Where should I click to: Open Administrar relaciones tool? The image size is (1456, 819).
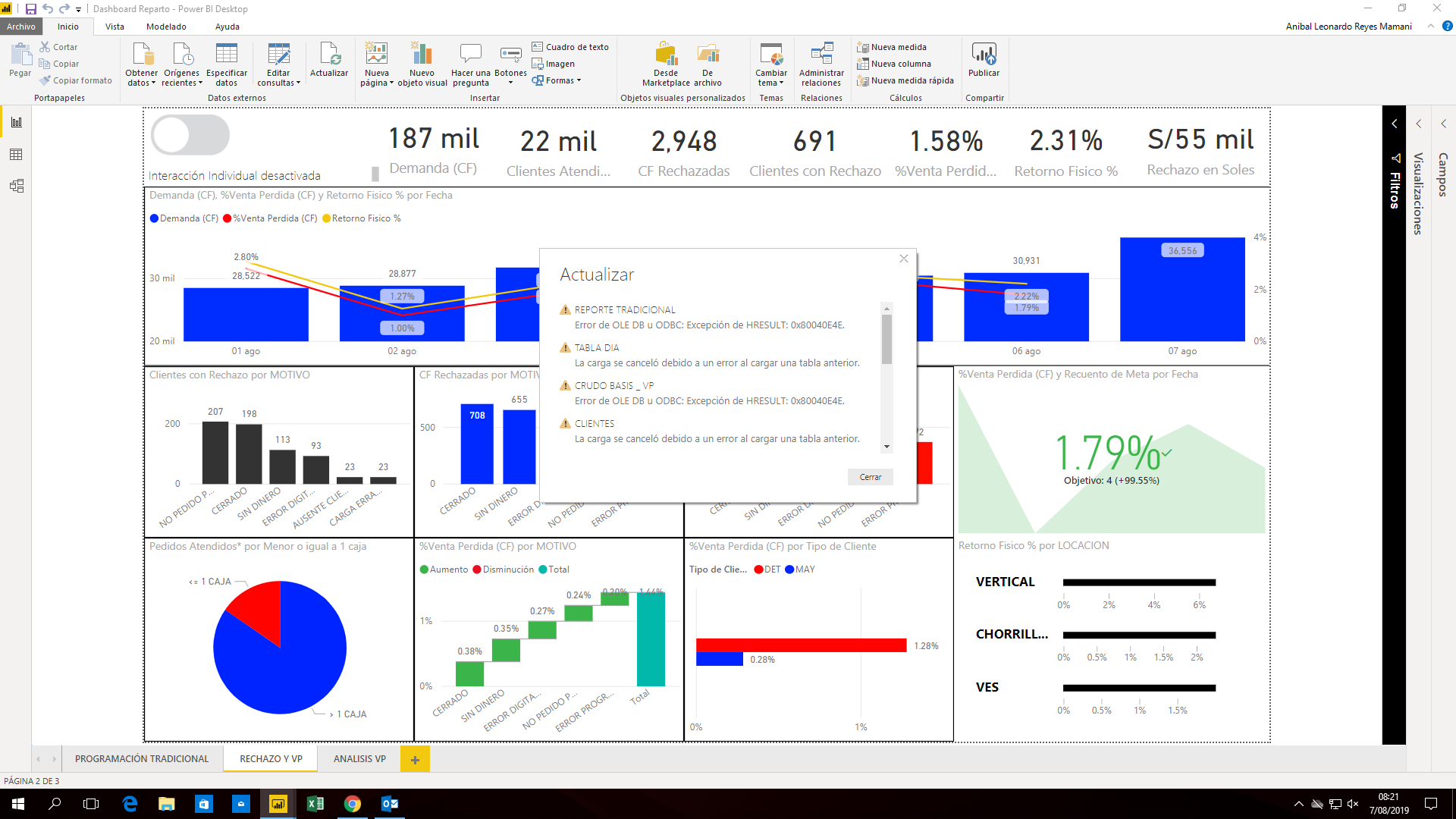pyautogui.click(x=821, y=64)
